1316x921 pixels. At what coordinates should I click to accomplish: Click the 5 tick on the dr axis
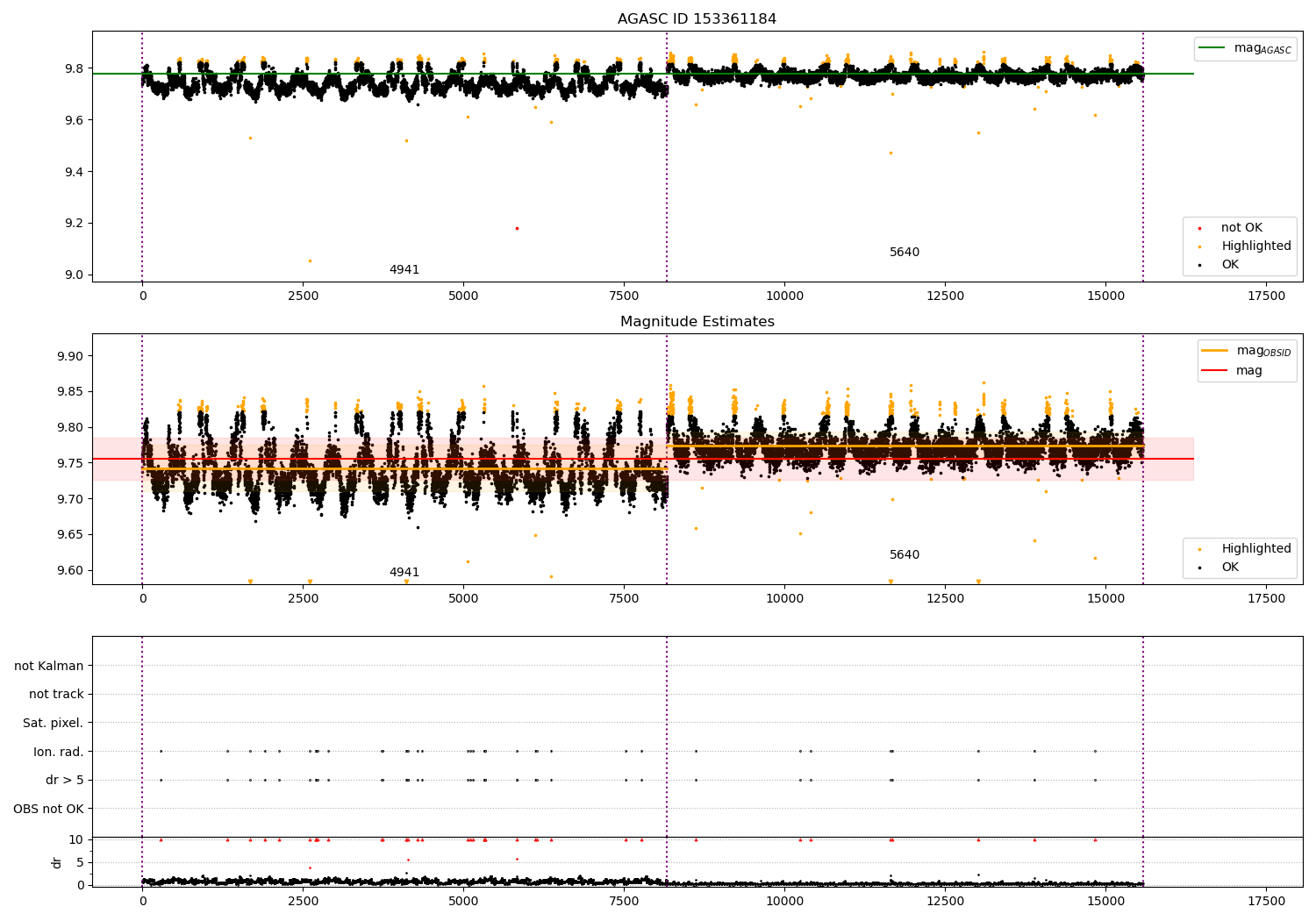tap(80, 863)
